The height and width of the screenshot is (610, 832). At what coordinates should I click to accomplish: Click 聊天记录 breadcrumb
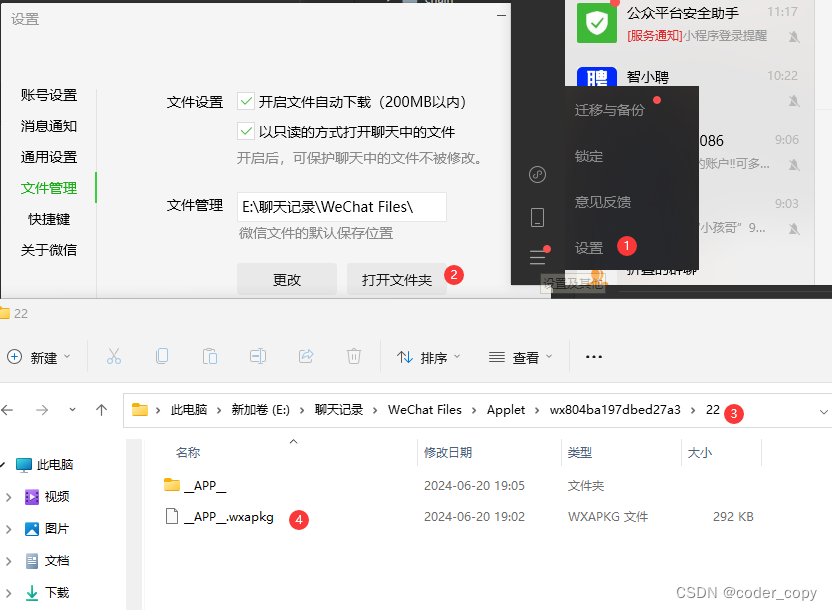339,409
